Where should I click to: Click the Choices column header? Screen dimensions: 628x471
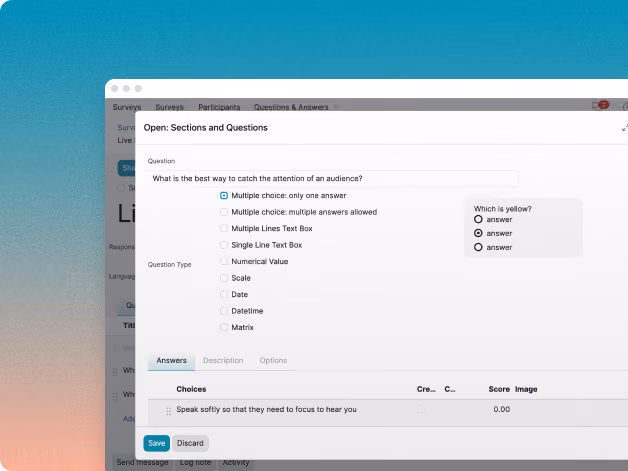click(x=191, y=389)
